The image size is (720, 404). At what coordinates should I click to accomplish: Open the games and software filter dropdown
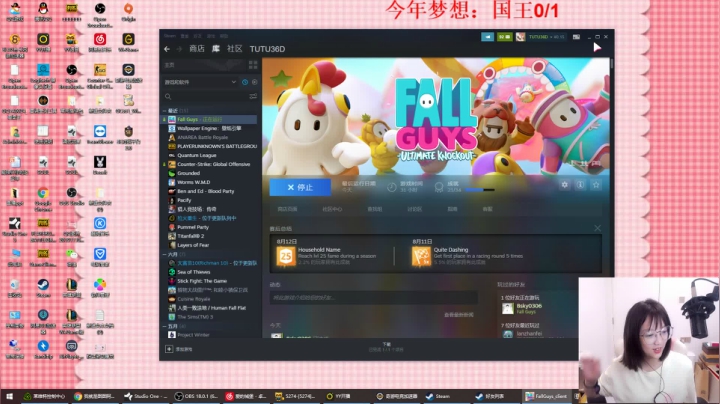coord(200,82)
